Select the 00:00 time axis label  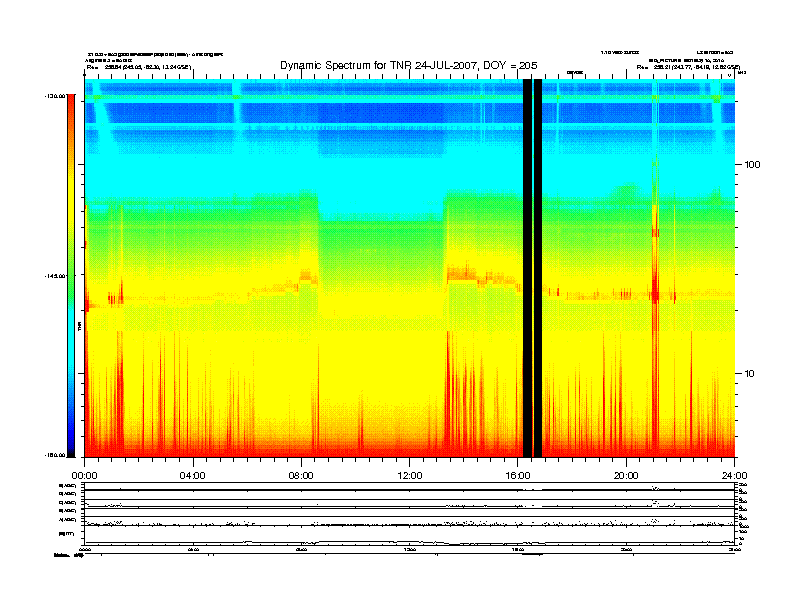[x=84, y=476]
